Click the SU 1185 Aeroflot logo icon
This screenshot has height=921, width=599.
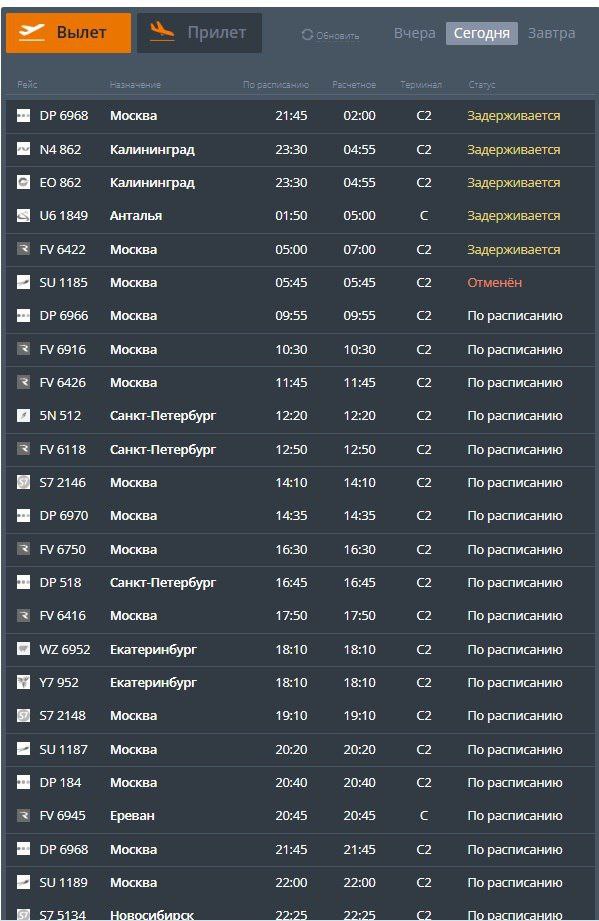pyautogui.click(x=23, y=283)
